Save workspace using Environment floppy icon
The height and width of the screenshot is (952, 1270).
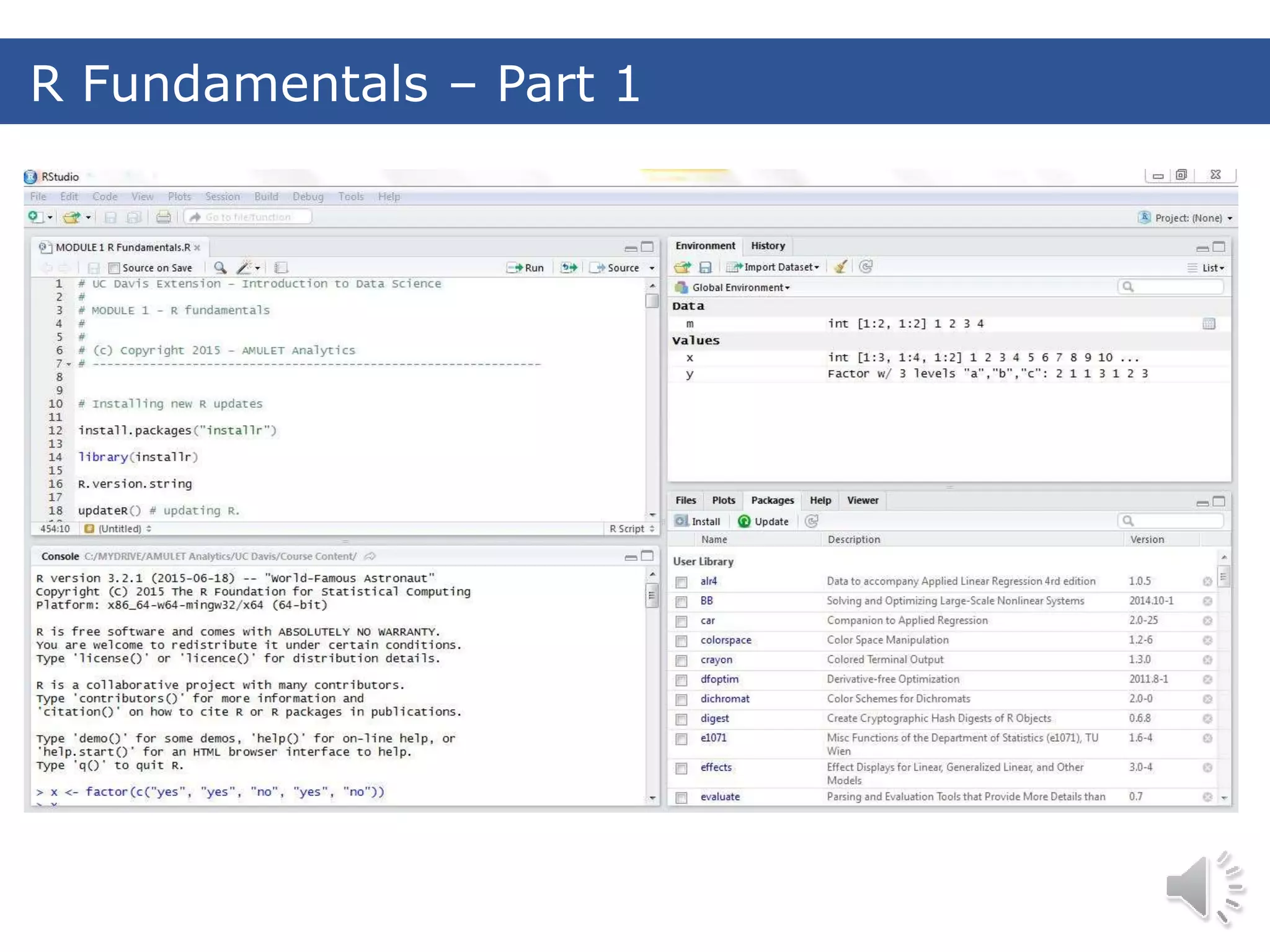(x=705, y=267)
